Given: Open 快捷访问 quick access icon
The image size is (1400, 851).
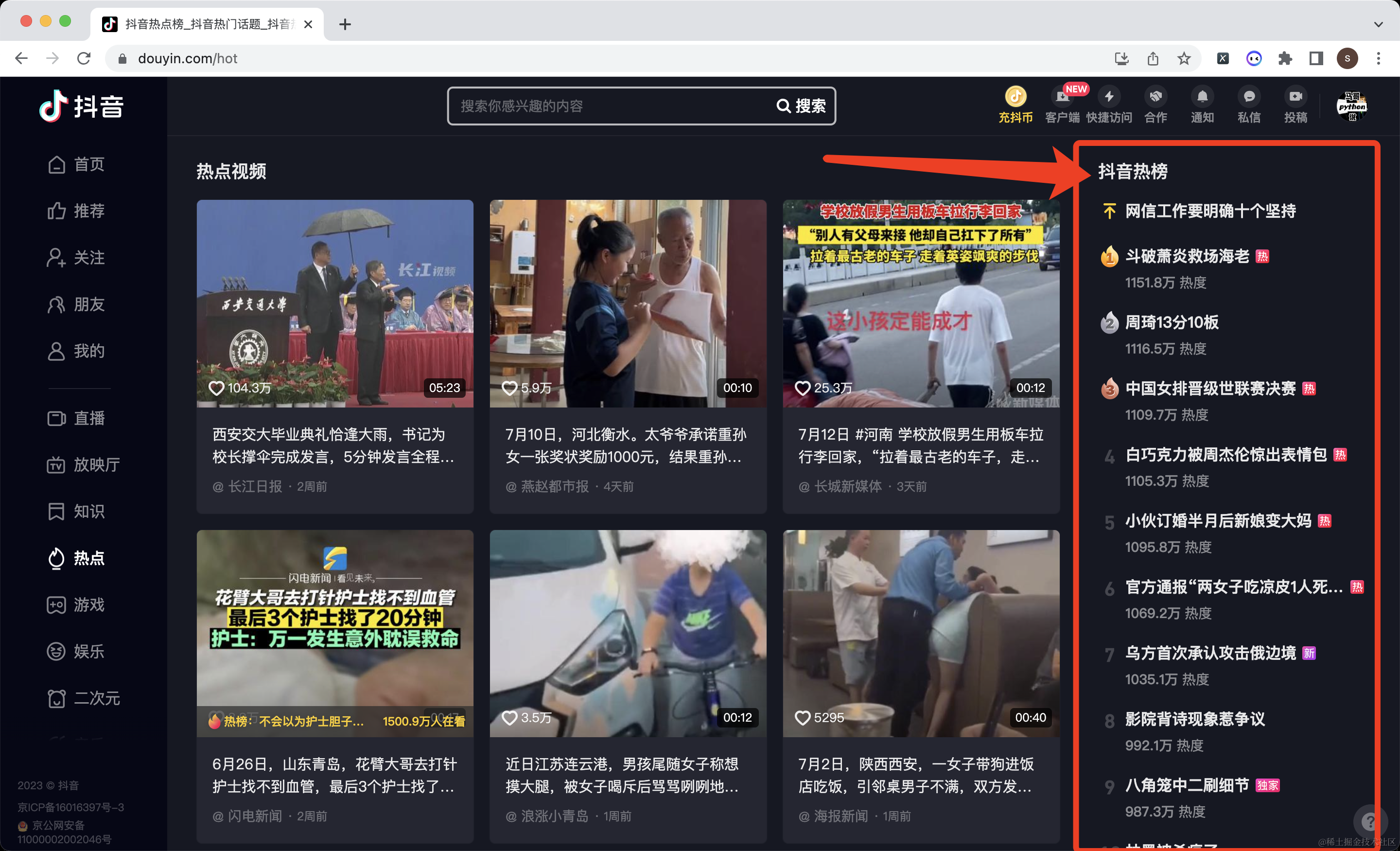Looking at the screenshot, I should (1109, 105).
